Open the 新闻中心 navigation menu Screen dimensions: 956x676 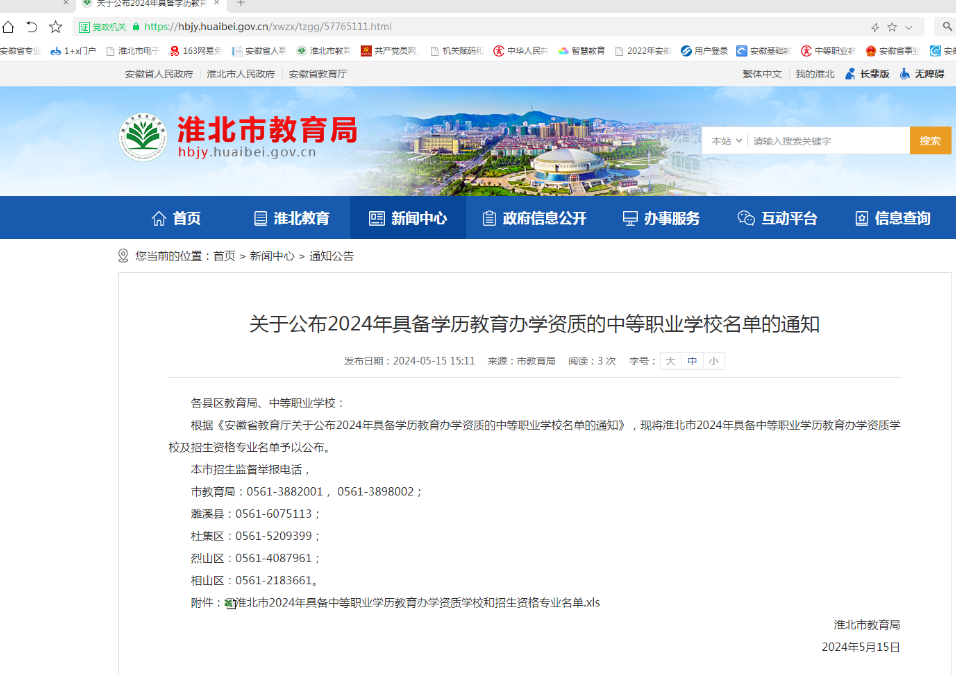pos(407,218)
